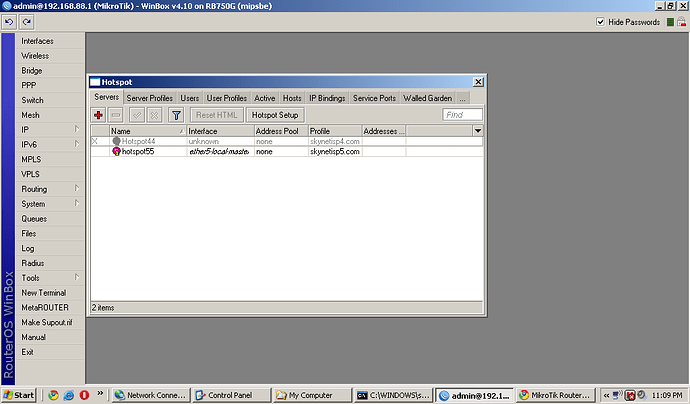Click the Reset HTML button
This screenshot has height=404, width=690.
pyautogui.click(x=217, y=115)
